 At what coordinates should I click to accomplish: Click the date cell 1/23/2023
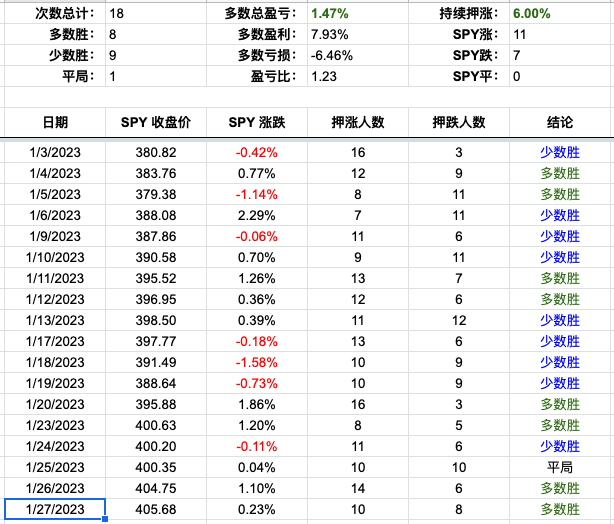pos(55,425)
